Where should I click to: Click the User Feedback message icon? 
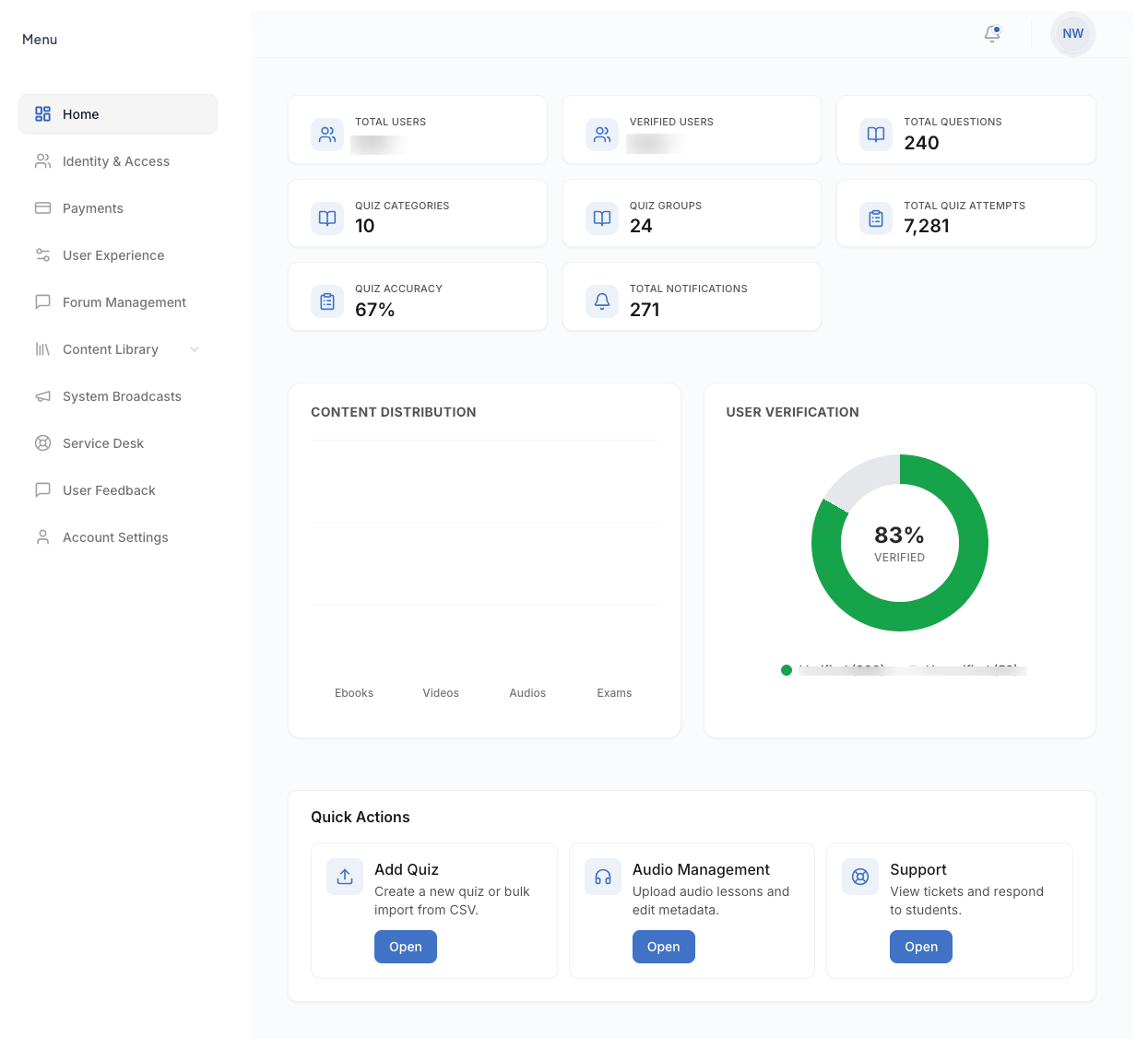tap(42, 490)
